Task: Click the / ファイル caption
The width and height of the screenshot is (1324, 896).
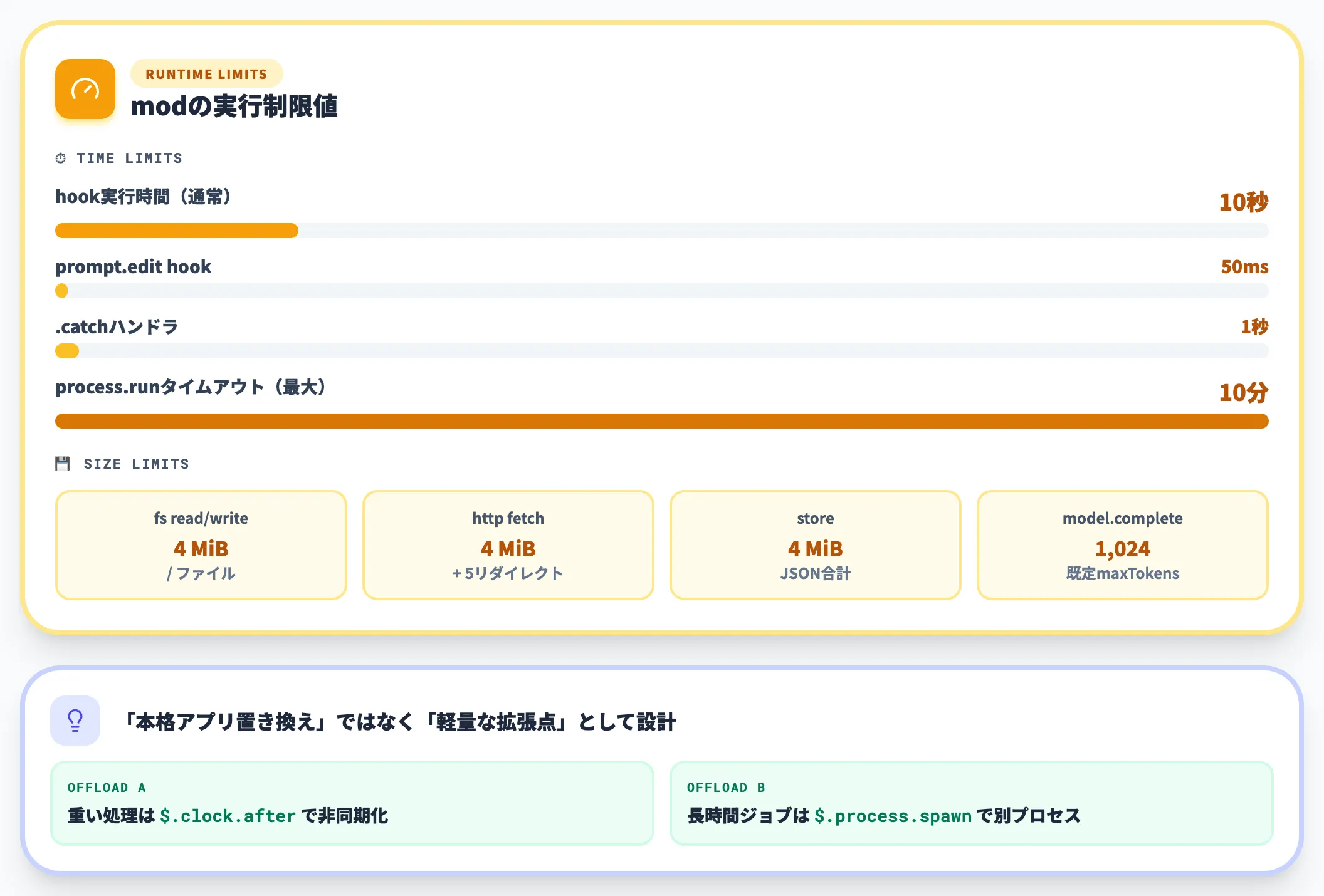Action: (201, 573)
